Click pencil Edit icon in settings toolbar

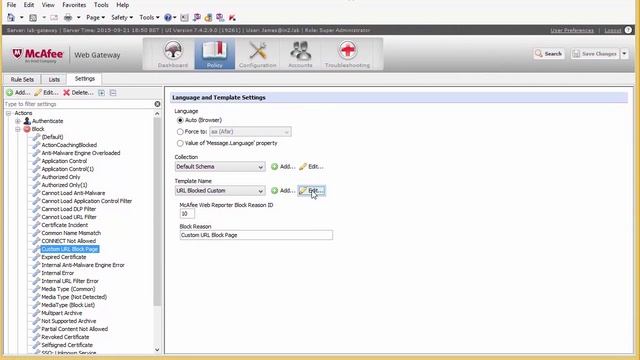pyautogui.click(x=38, y=93)
